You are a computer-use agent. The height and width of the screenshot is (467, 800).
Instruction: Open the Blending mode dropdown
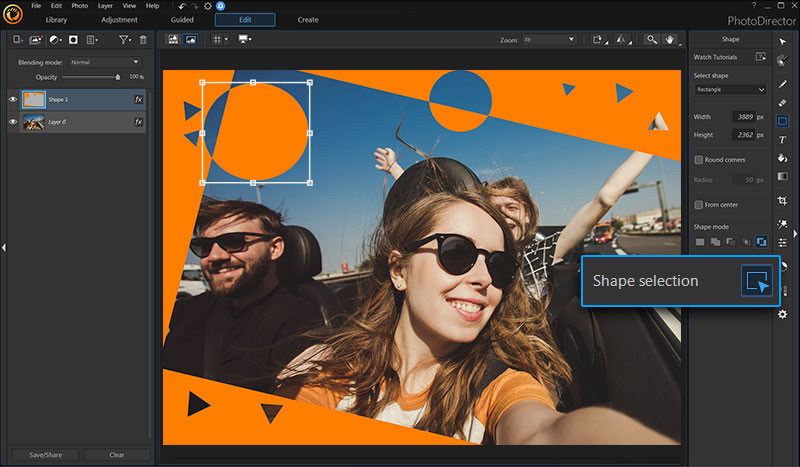[x=105, y=62]
